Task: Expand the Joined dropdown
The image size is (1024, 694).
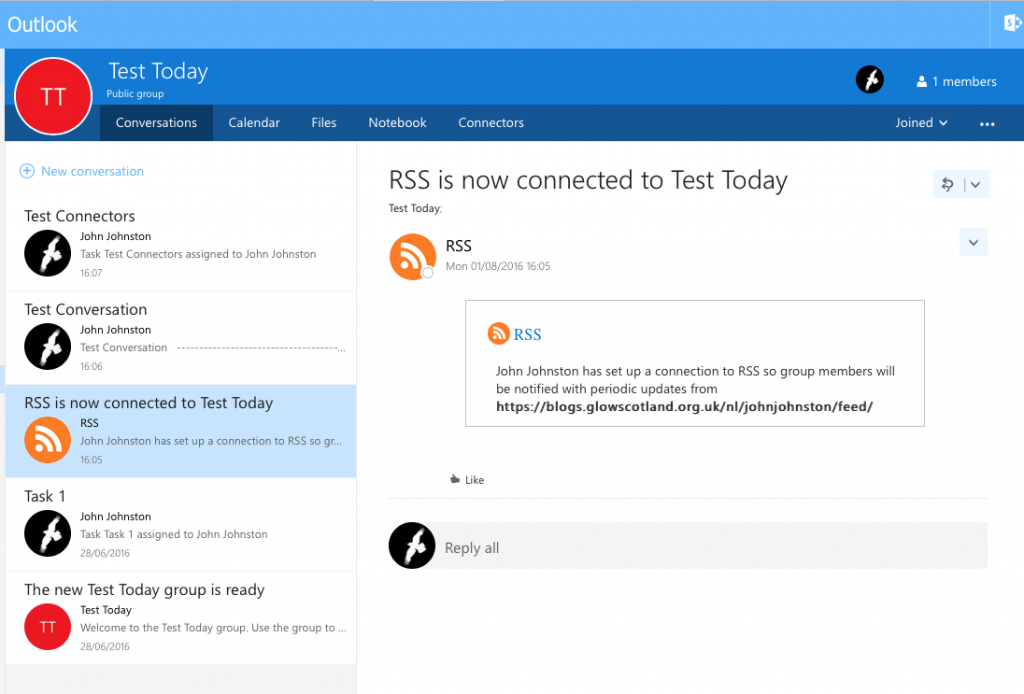Action: tap(921, 123)
